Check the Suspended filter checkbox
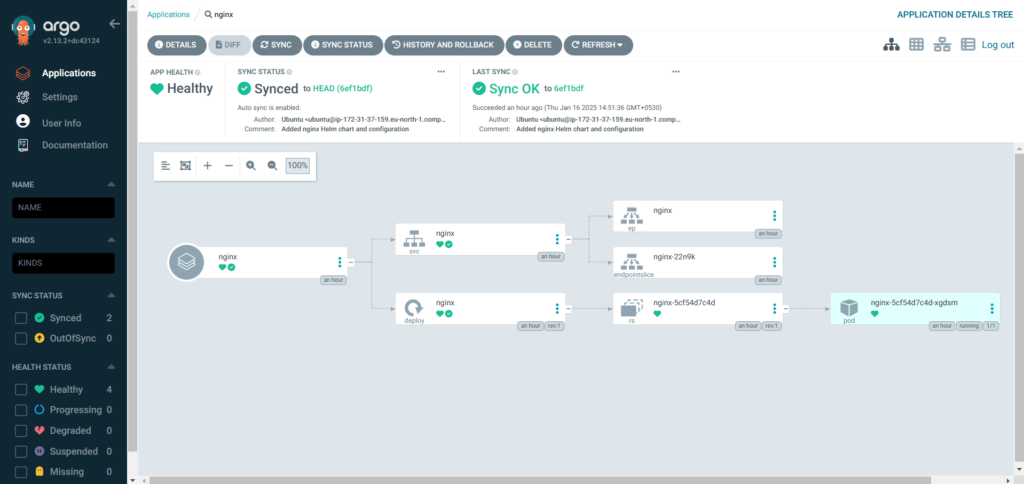This screenshot has height=484, width=1024. 21,451
